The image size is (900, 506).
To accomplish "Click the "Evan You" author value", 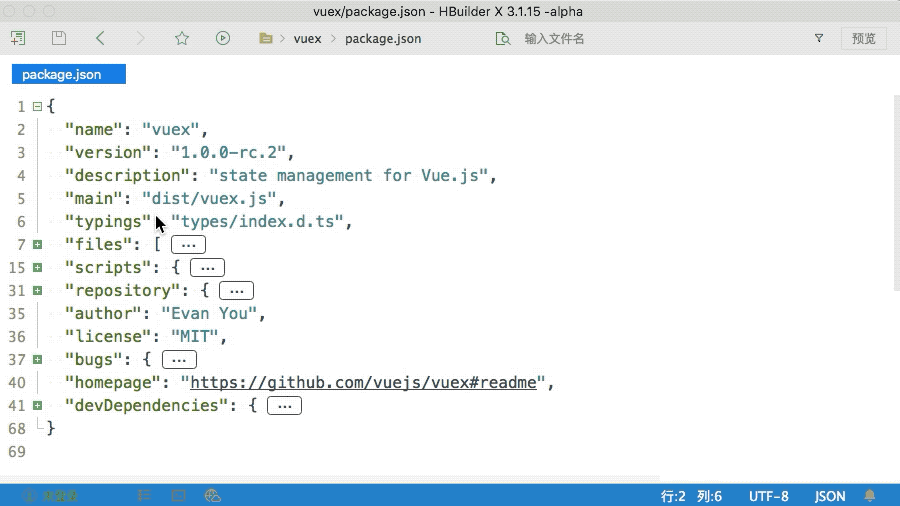I will tap(209, 313).
